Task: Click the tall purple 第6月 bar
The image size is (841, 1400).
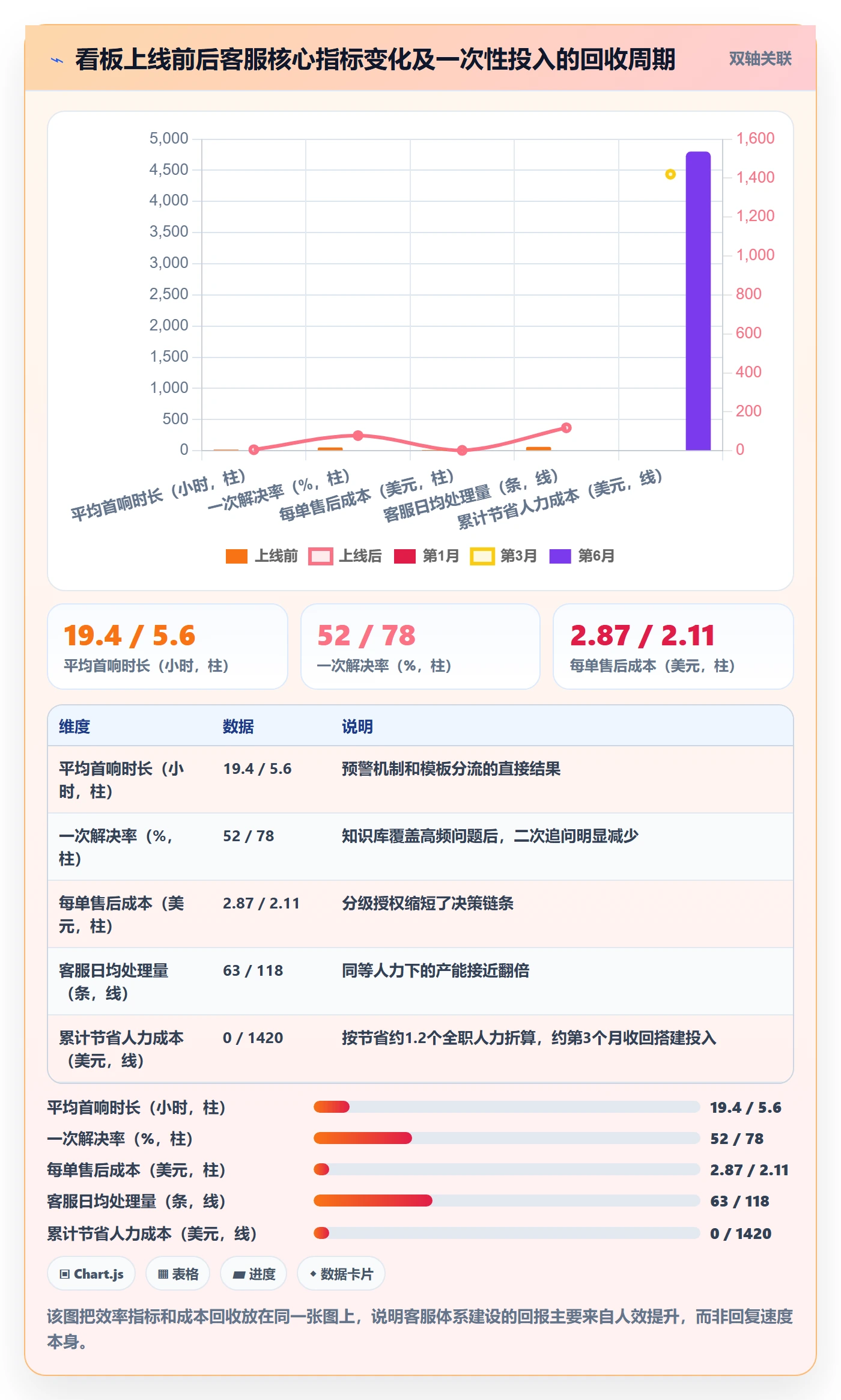Action: click(x=698, y=300)
